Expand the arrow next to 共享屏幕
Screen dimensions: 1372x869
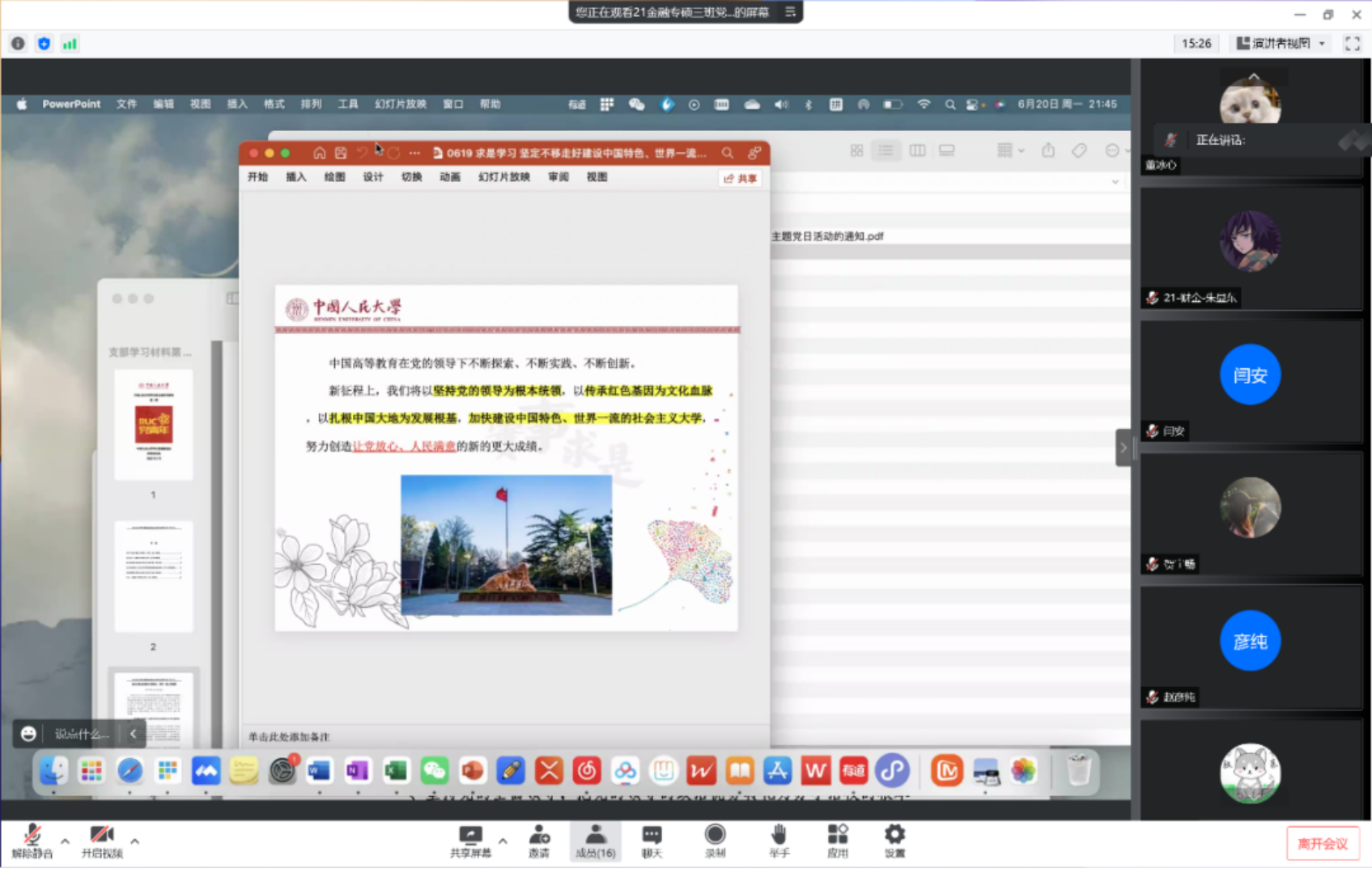coord(503,841)
